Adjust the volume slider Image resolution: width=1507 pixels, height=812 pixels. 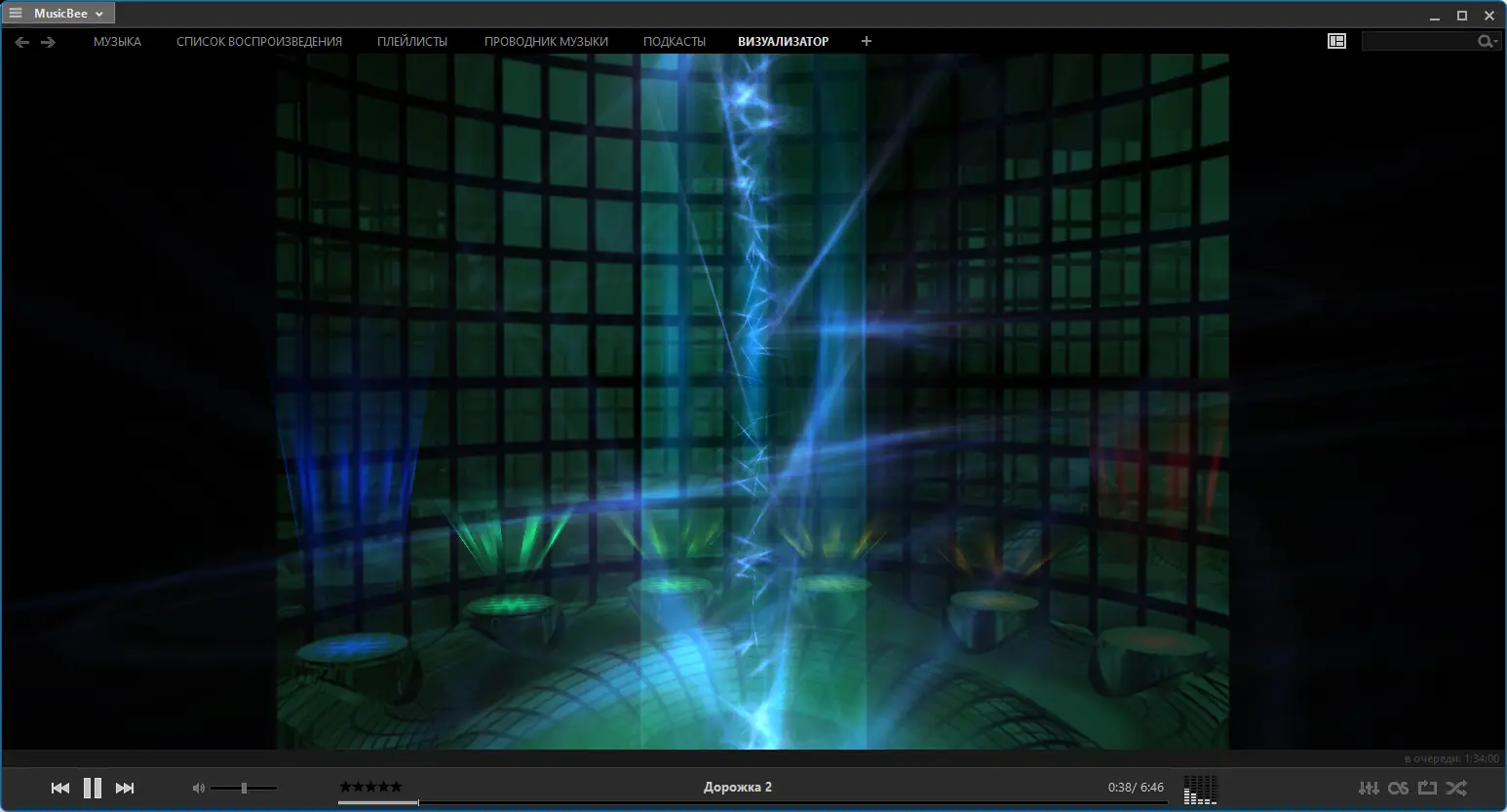point(244,788)
